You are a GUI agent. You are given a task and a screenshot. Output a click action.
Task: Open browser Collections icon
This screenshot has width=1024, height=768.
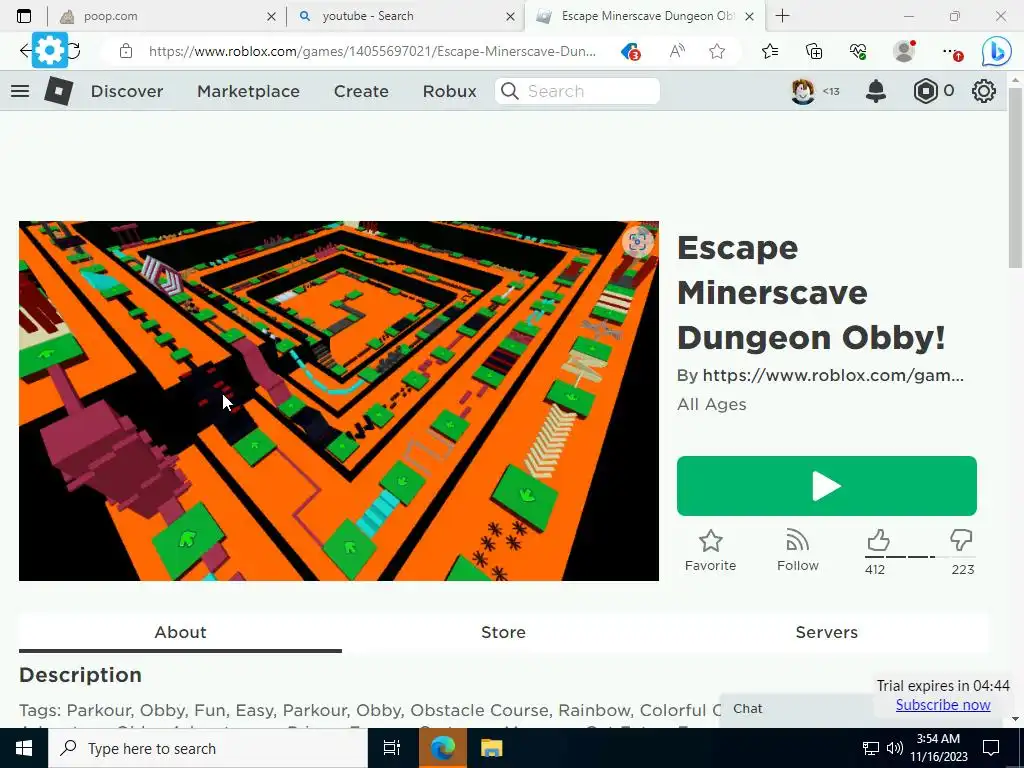[814, 51]
